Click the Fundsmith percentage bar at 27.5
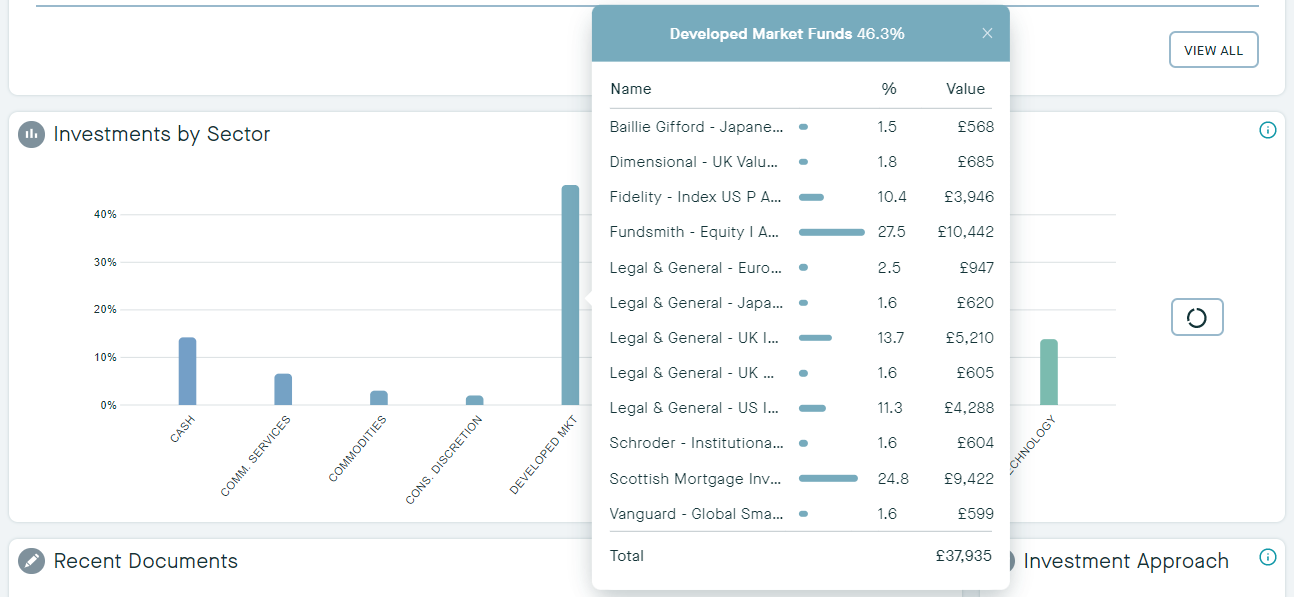This screenshot has height=597, width=1294. click(x=832, y=232)
